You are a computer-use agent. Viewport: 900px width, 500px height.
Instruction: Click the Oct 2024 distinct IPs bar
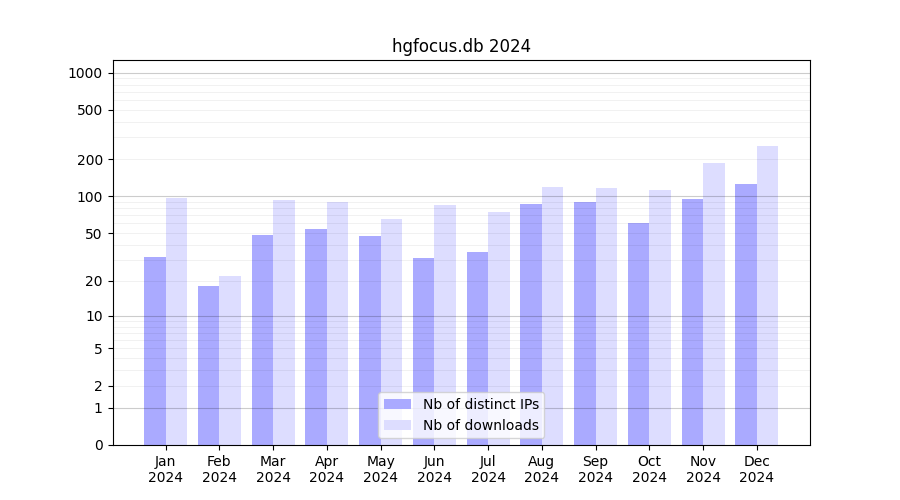point(638,334)
